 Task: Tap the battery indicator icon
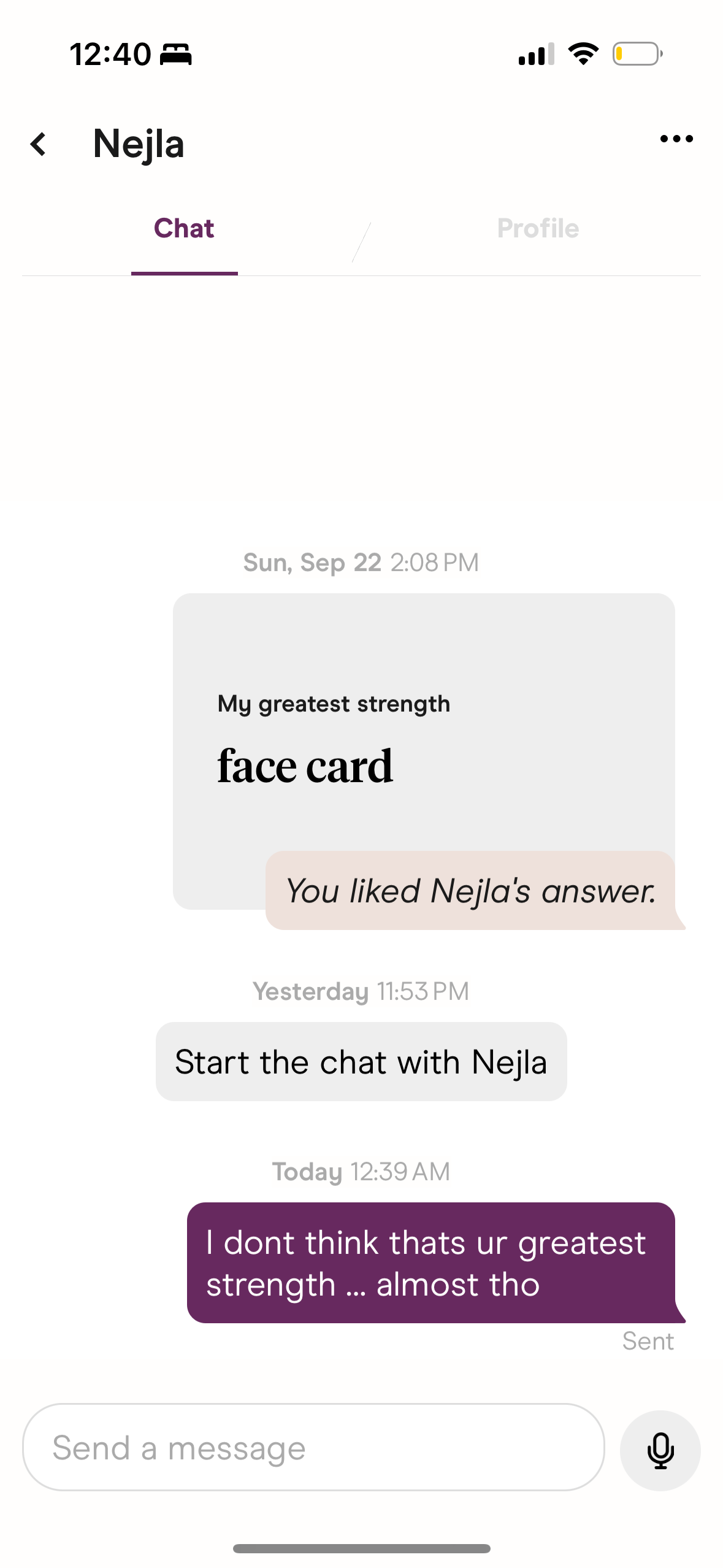click(x=637, y=54)
